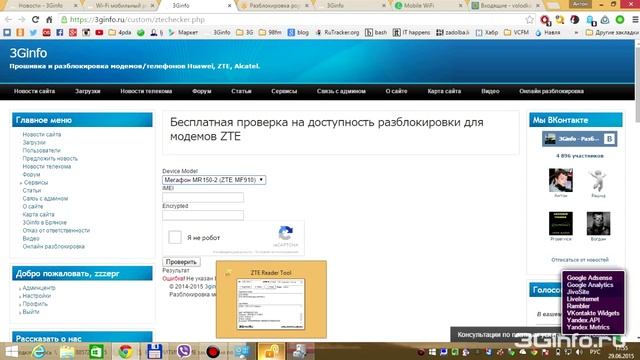Open the Device Model dropdown
The width and height of the screenshot is (640, 360).
coord(214,180)
